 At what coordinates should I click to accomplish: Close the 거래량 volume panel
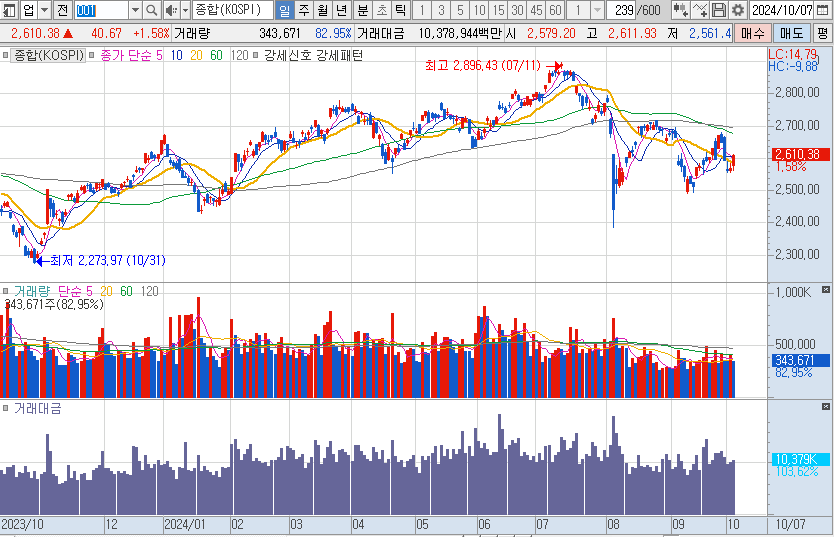point(825,290)
